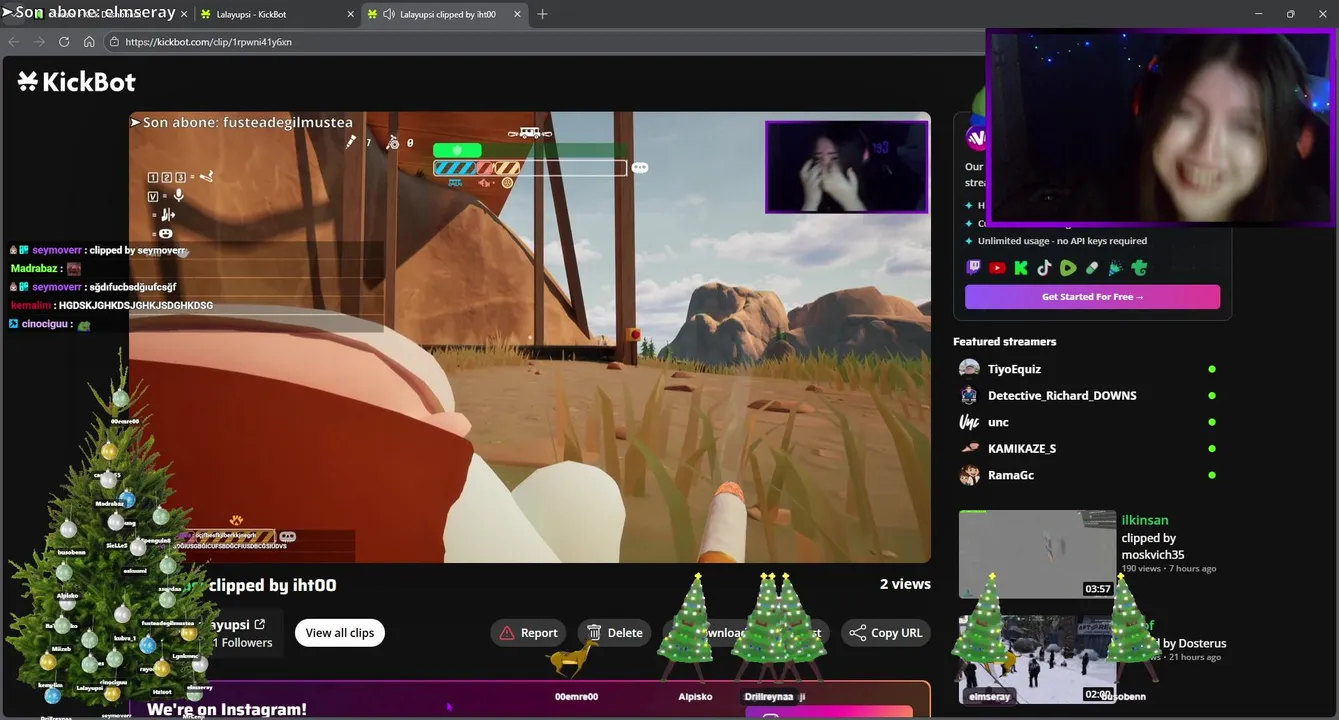Select the Lalayupsi clipped by iht00 tab
This screenshot has height=720, width=1339.
pyautogui.click(x=444, y=15)
